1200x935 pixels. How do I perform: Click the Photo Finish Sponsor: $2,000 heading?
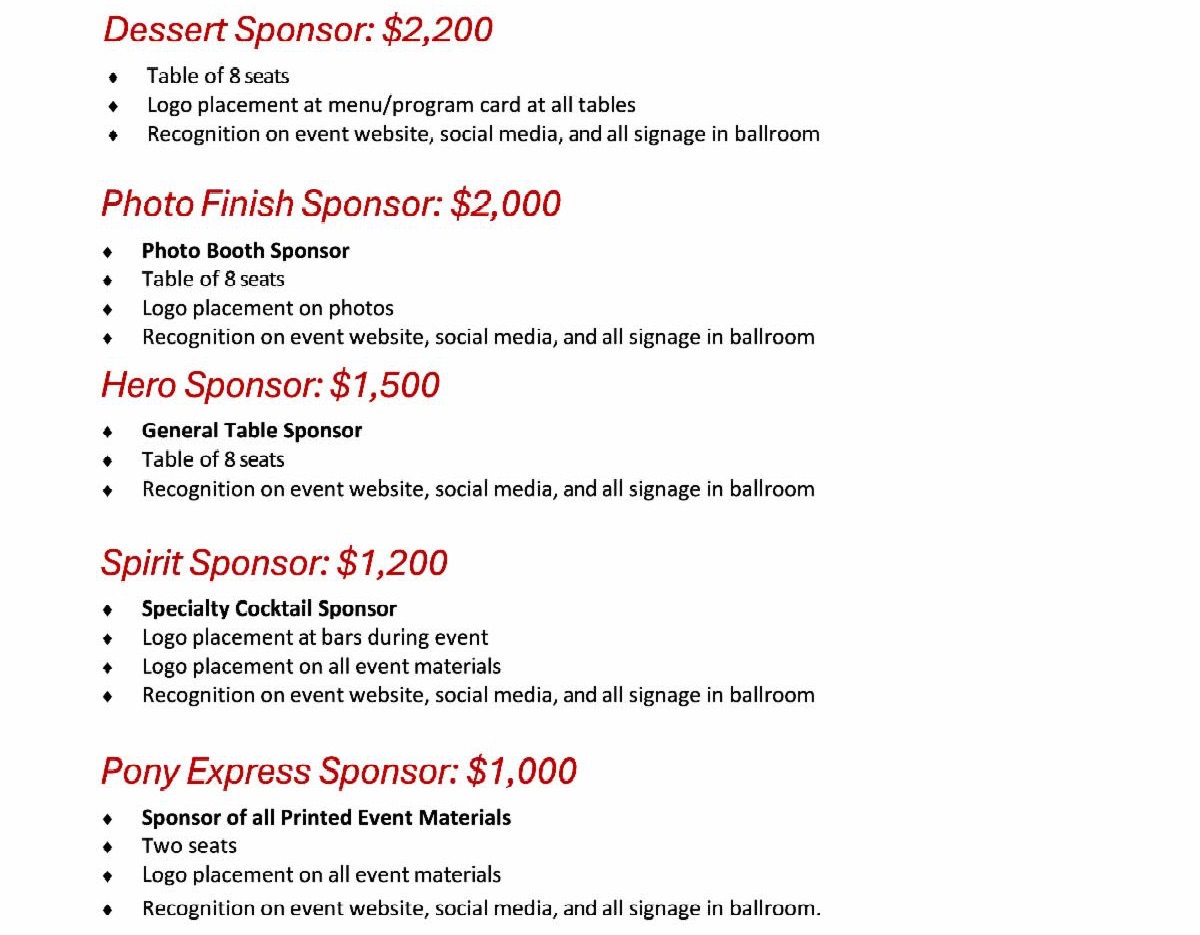tap(330, 204)
